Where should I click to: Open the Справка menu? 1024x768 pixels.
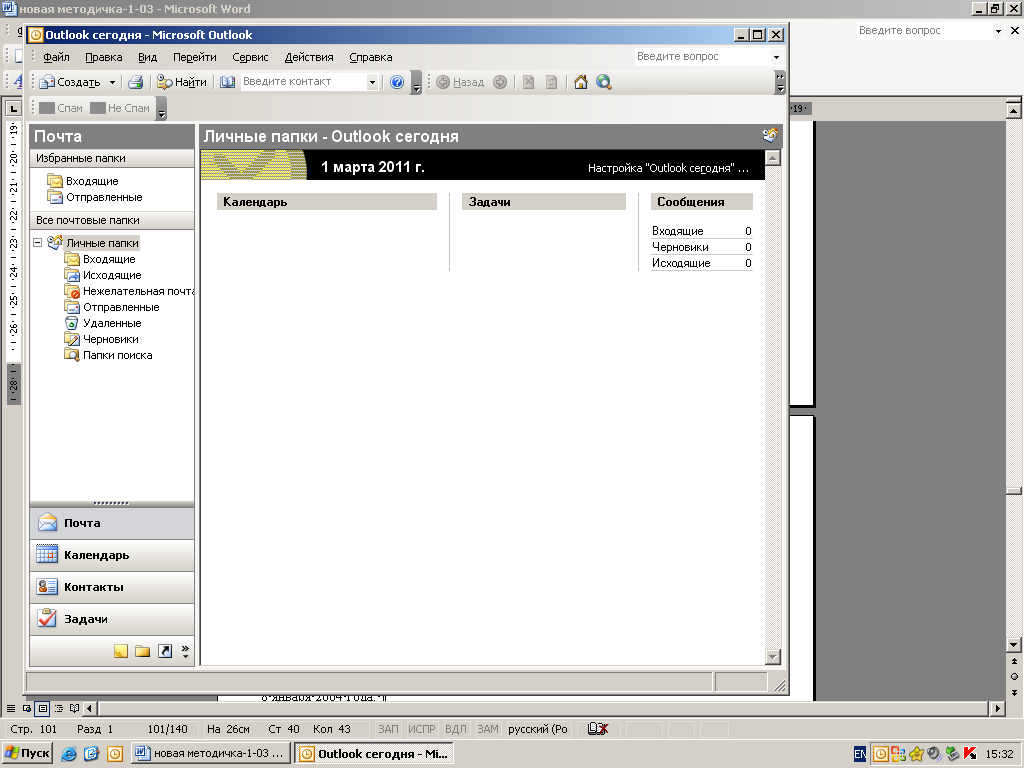(371, 57)
